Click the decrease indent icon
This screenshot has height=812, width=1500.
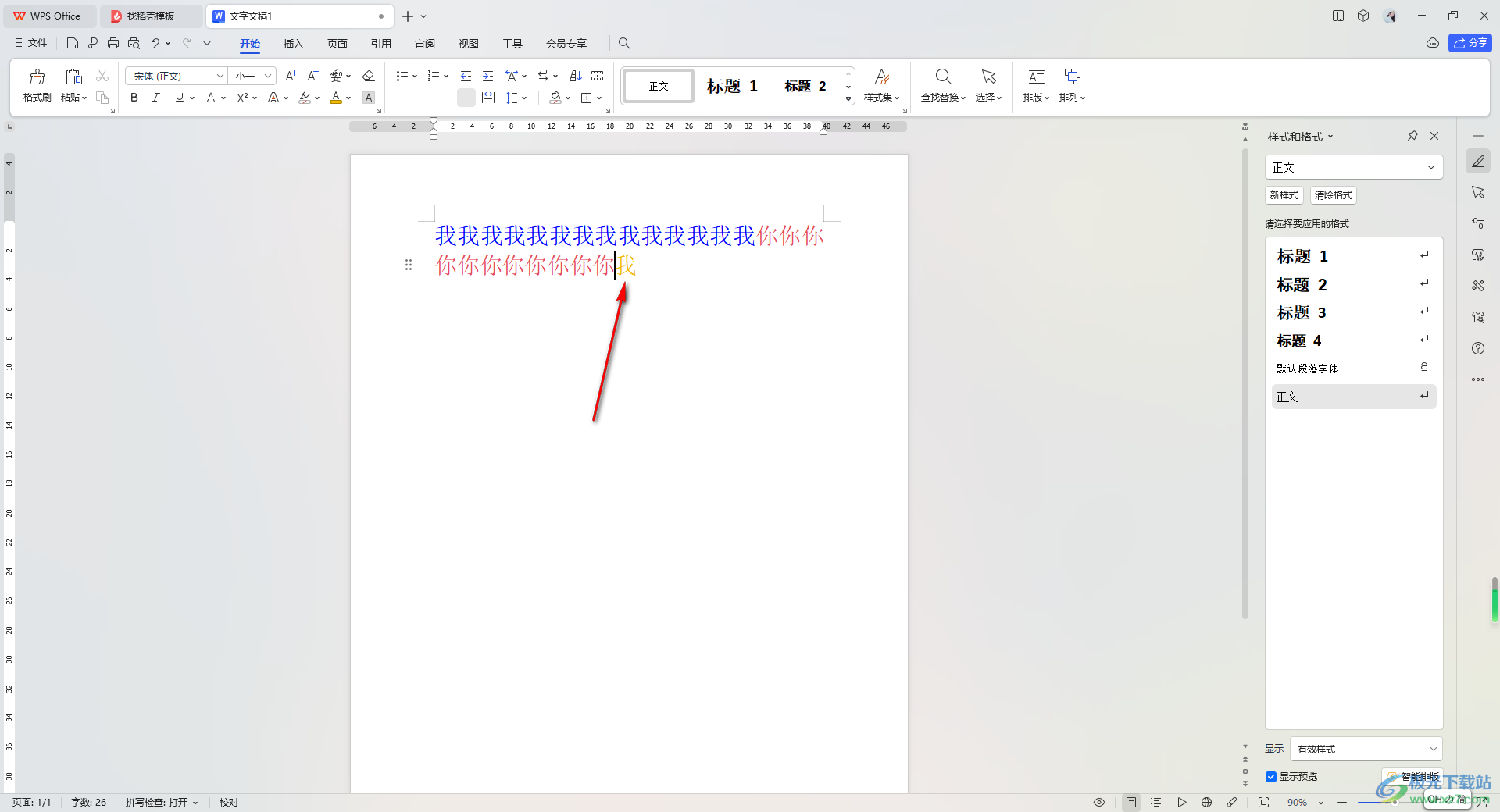[466, 76]
